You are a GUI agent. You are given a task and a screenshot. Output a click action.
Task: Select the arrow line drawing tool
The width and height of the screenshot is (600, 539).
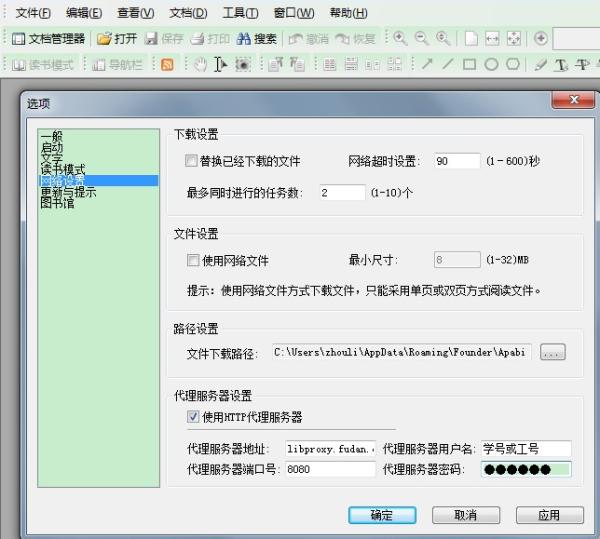click(426, 65)
